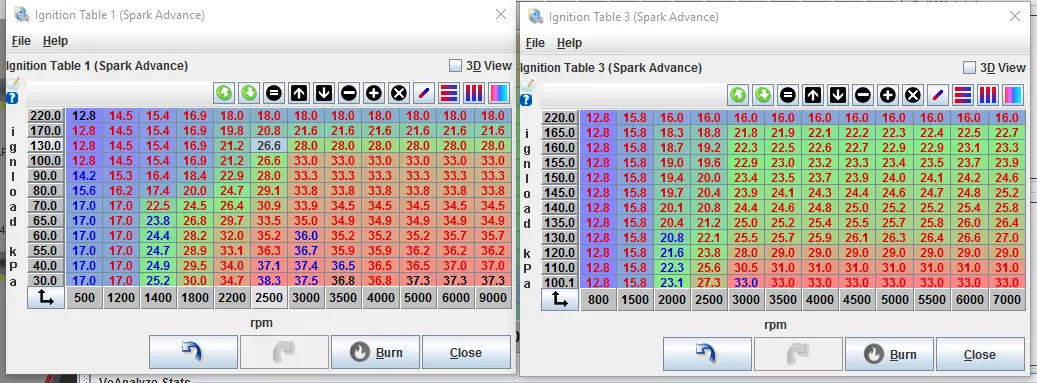Click Burn button in Ignition Table 3
This screenshot has width=1037, height=383.
point(890,354)
